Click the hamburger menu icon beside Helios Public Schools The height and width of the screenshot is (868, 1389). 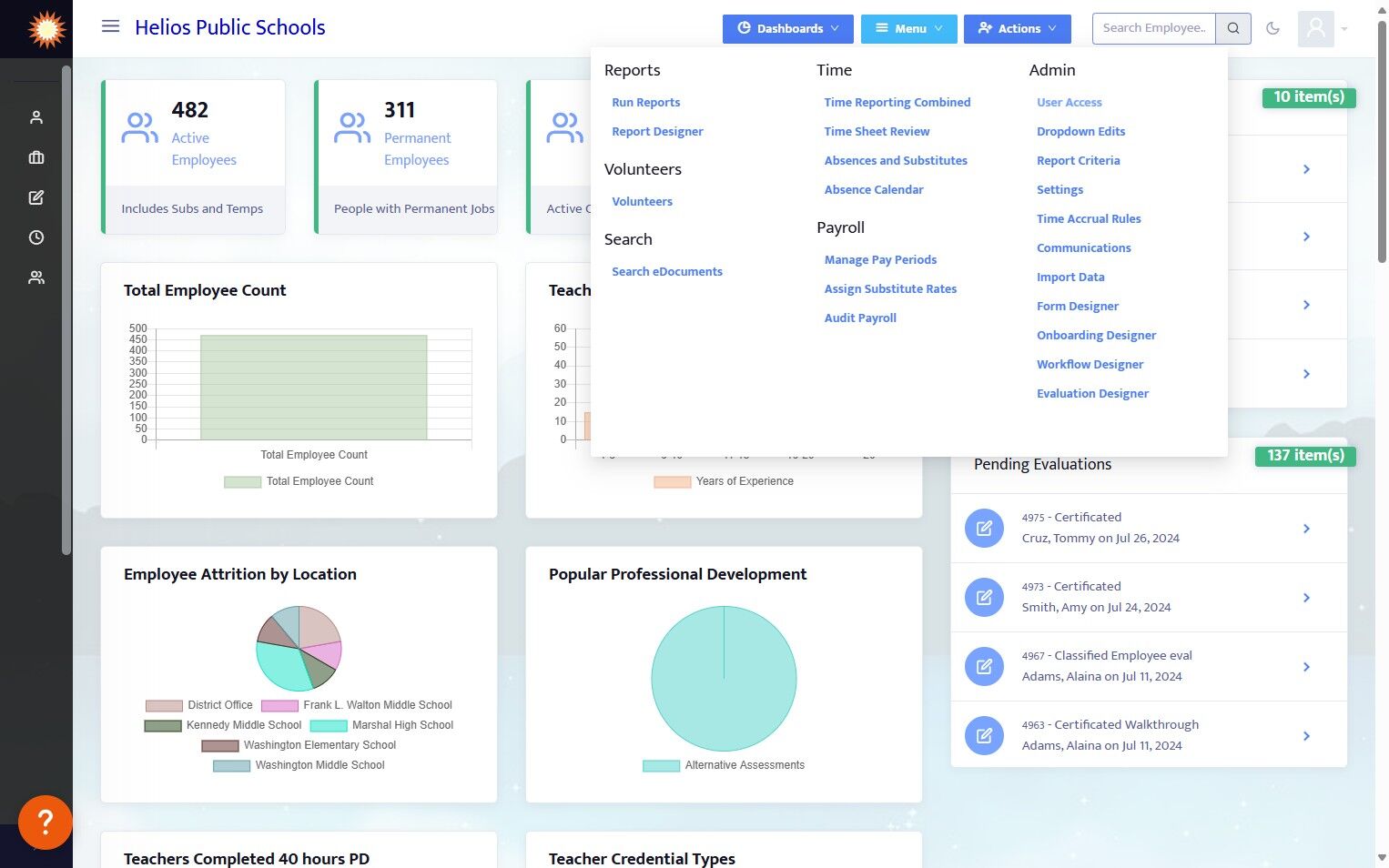(110, 26)
